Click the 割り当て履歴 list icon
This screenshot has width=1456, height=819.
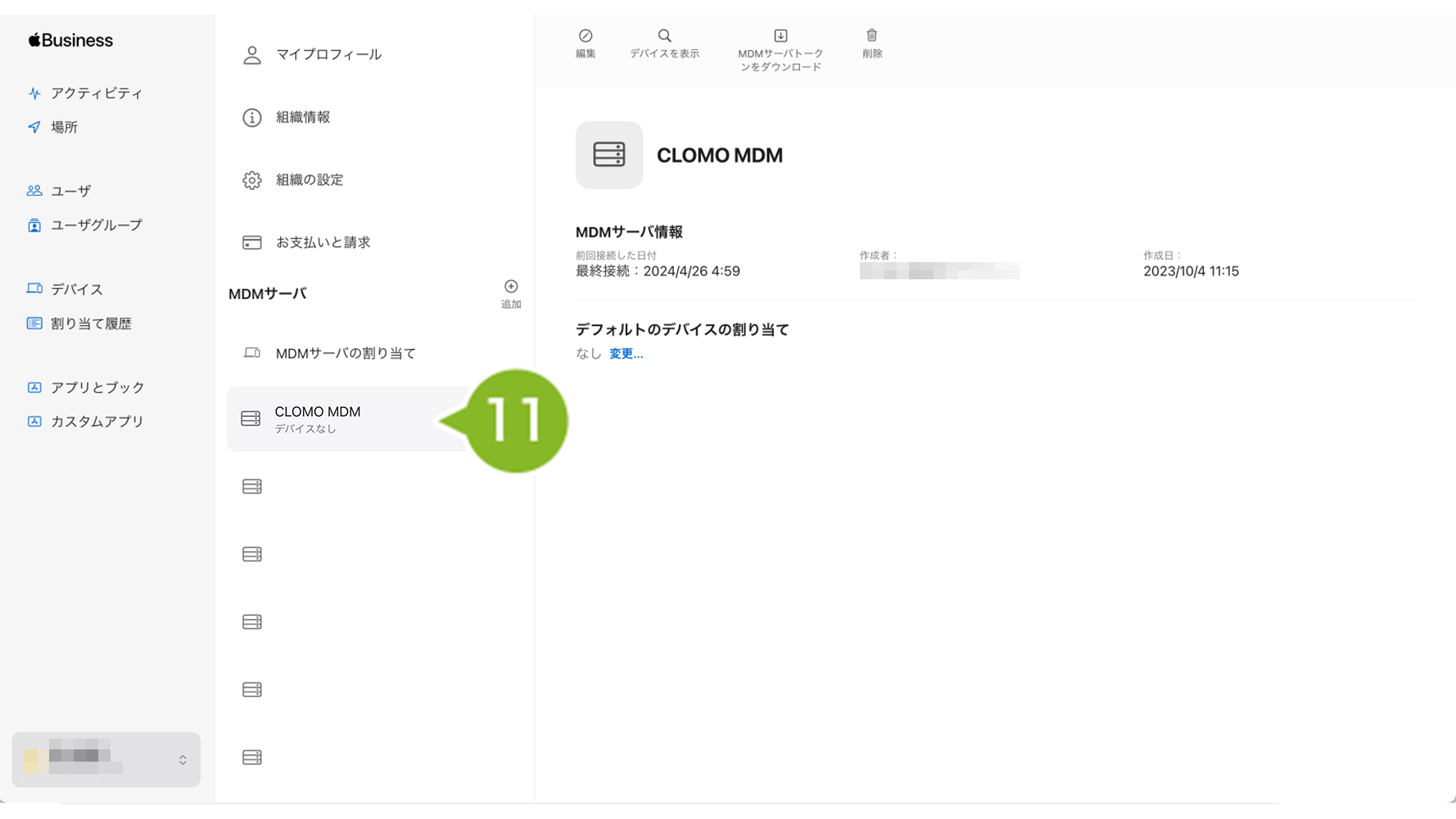34,324
